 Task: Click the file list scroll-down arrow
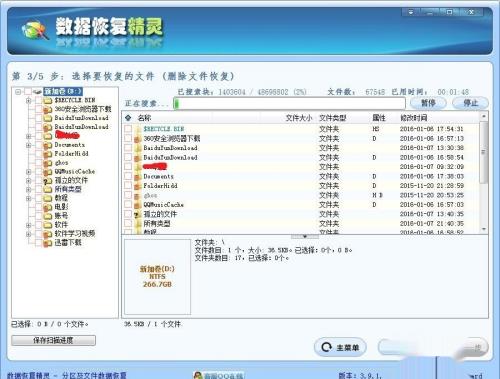tap(484, 229)
